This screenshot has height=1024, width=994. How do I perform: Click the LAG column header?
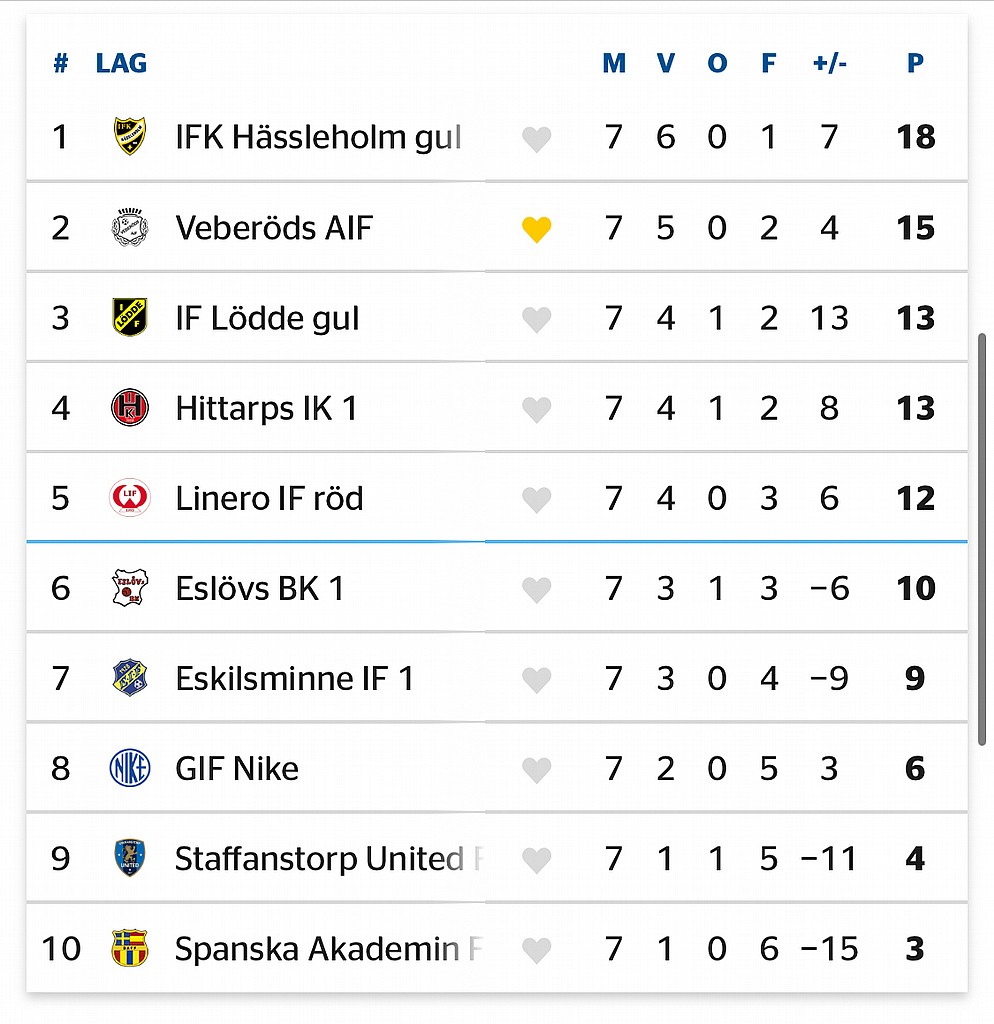(x=121, y=63)
